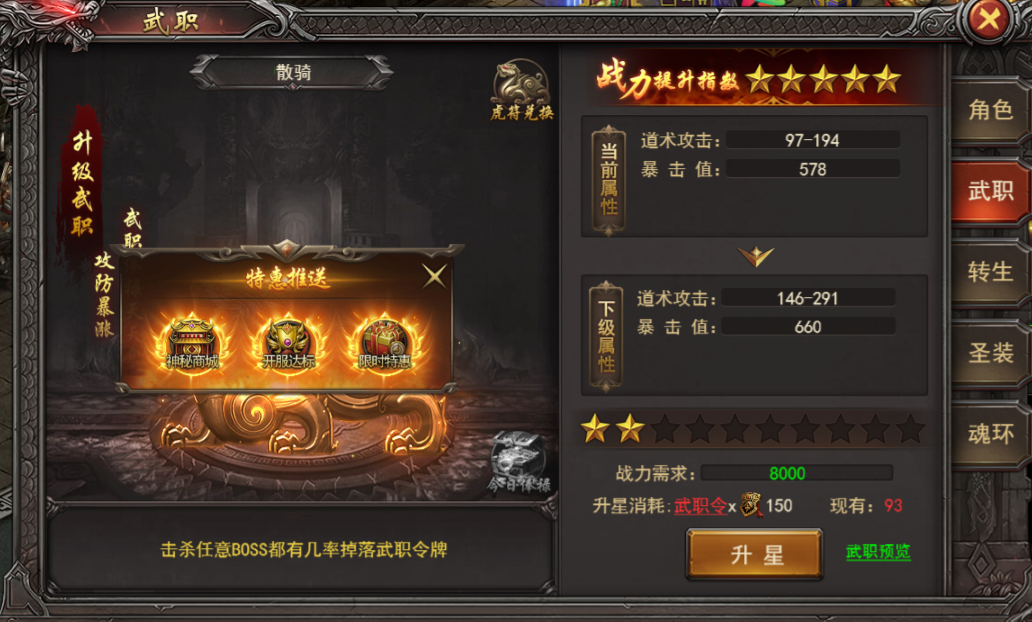This screenshot has width=1032, height=622.
Task: Switch to the 魂环 soul ring tab
Action: [x=990, y=434]
